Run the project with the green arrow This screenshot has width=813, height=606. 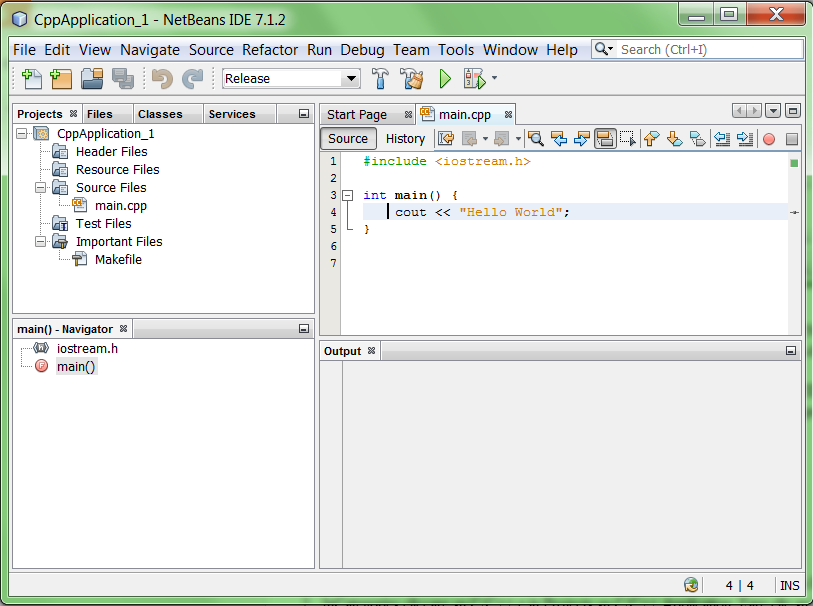click(x=443, y=79)
